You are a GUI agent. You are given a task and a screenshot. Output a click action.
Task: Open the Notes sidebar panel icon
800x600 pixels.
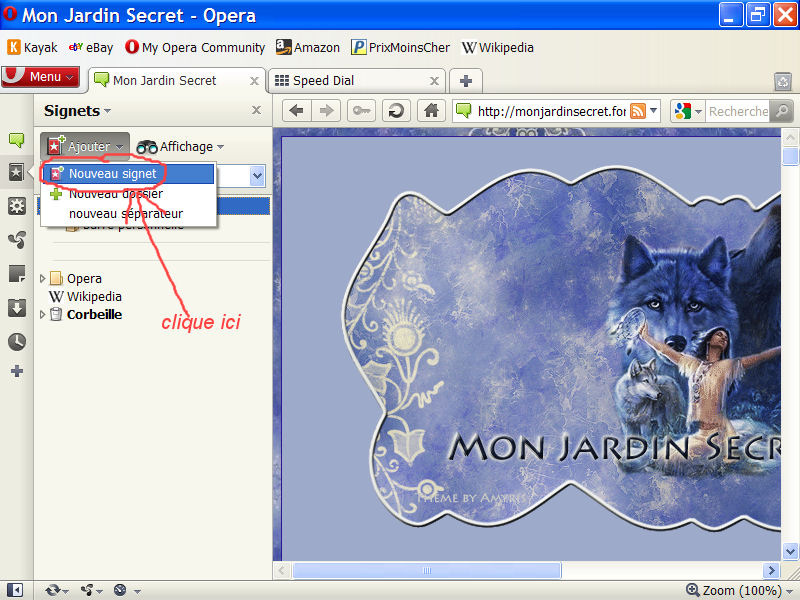16,274
